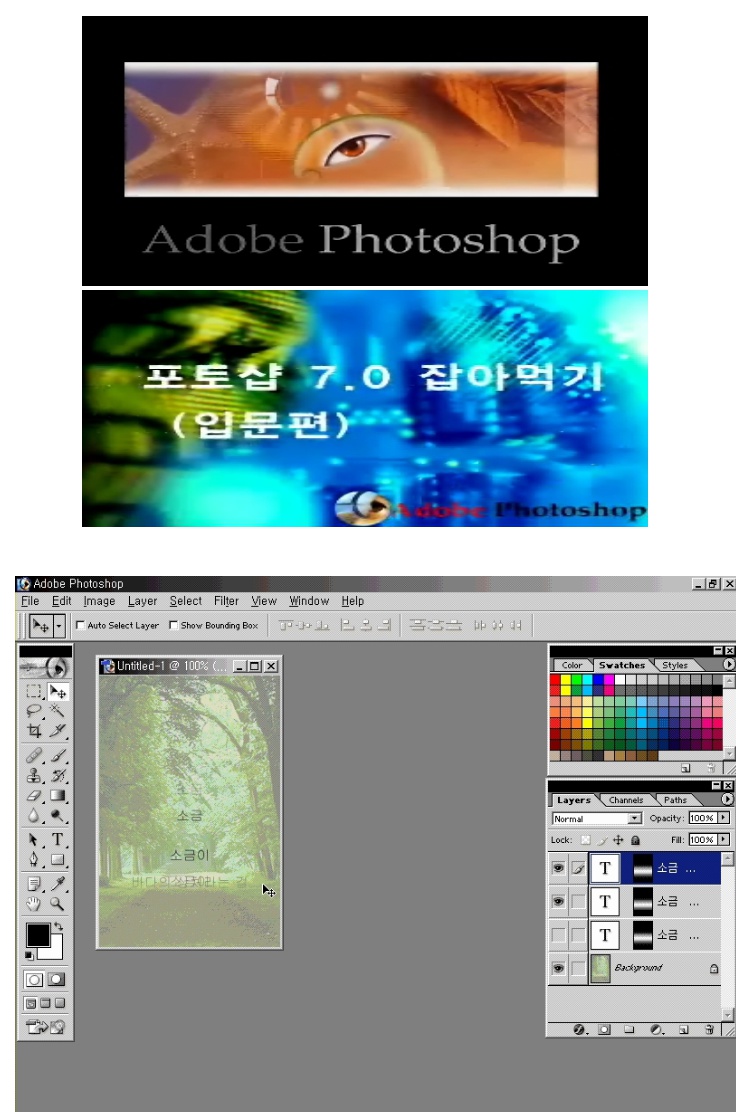The image size is (736, 1112).
Task: Open the File menu
Action: [x=30, y=601]
